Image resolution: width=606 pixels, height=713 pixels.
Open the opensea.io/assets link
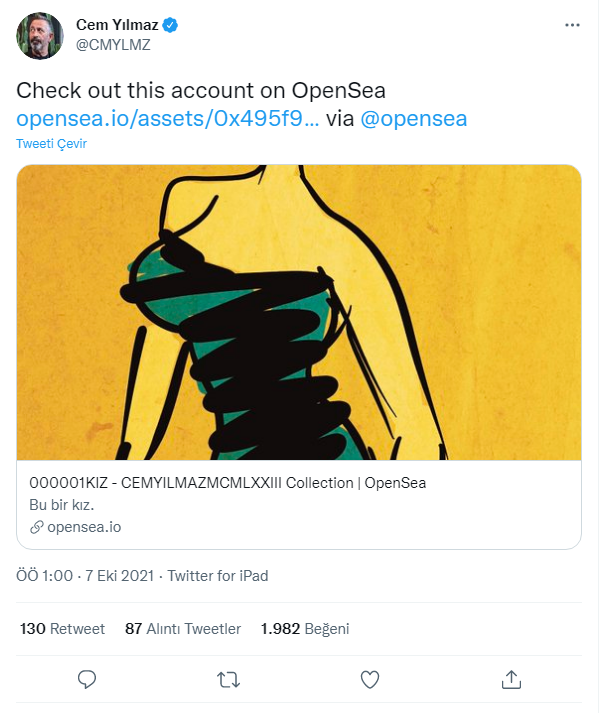[168, 119]
